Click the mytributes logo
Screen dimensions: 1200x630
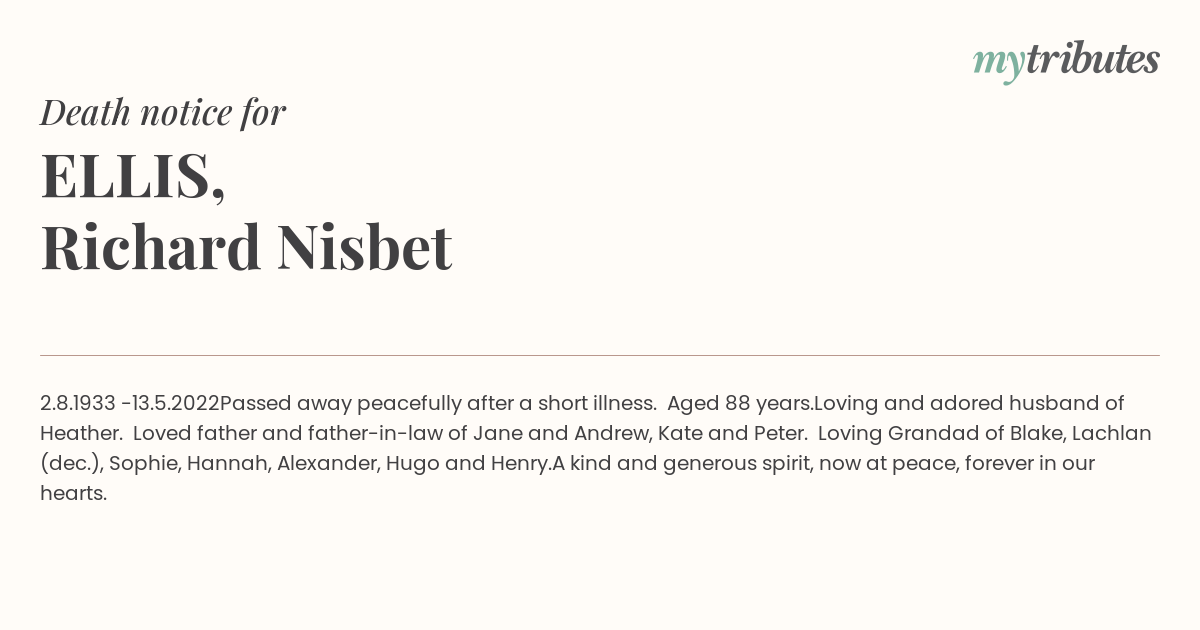point(1066,61)
